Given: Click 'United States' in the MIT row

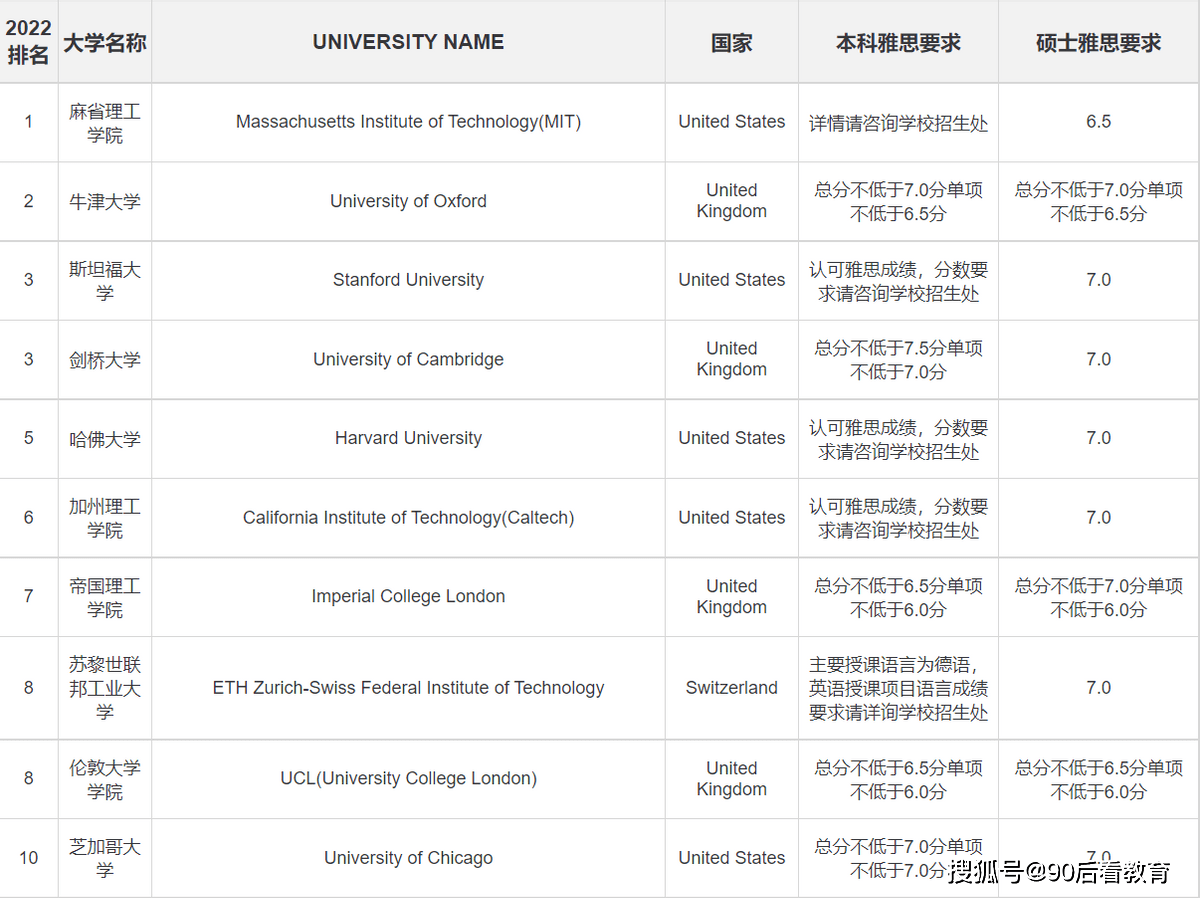Looking at the screenshot, I should coord(732,122).
